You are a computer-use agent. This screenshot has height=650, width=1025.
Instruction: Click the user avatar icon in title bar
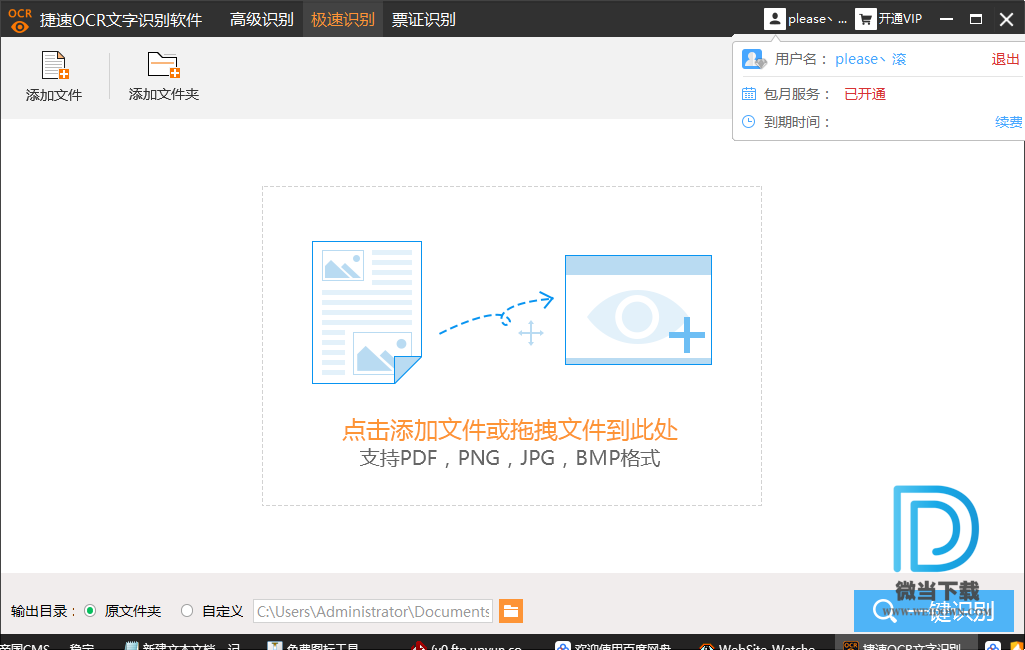coord(774,19)
